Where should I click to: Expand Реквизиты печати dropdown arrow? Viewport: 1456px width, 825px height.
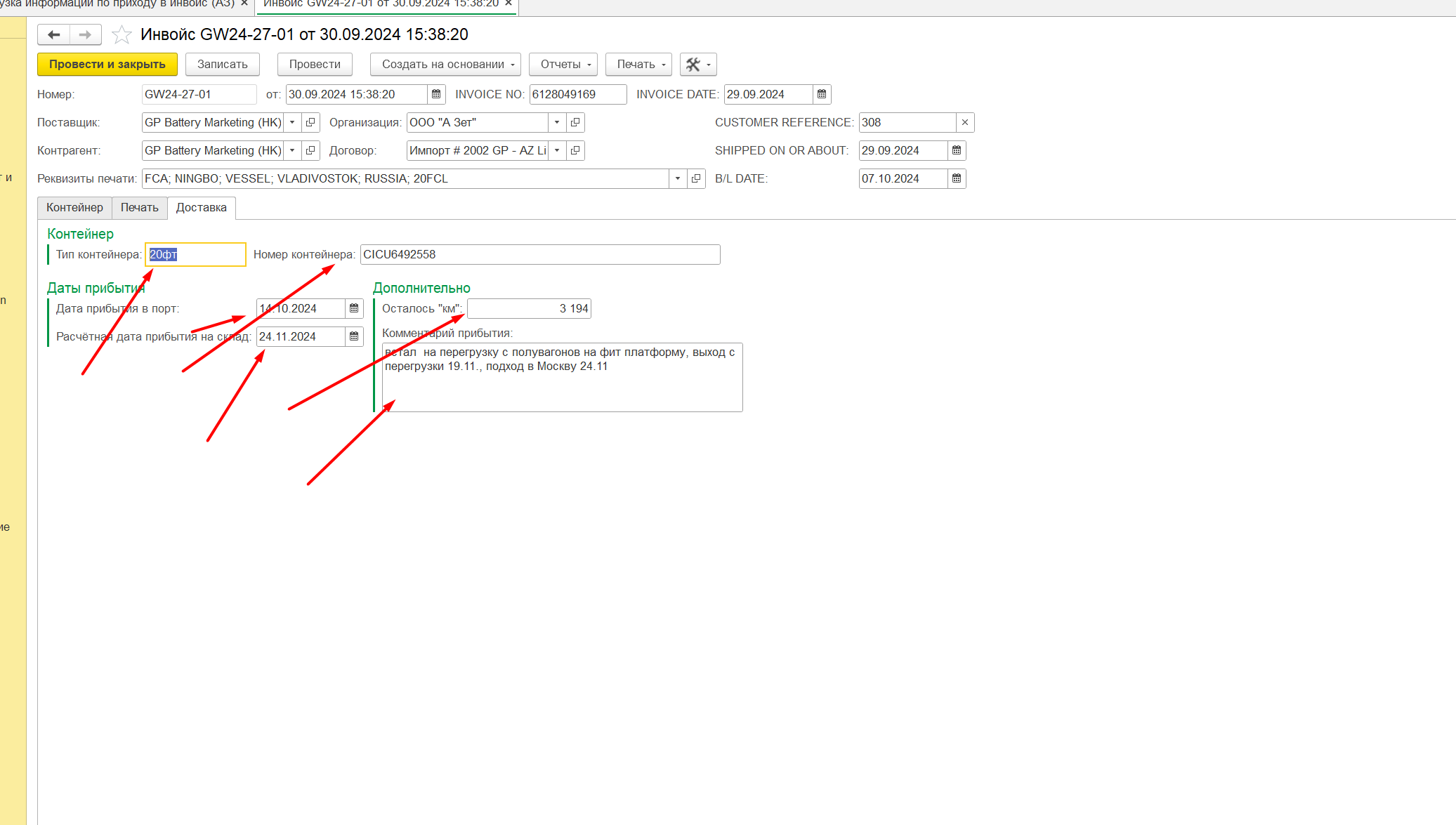coord(678,178)
